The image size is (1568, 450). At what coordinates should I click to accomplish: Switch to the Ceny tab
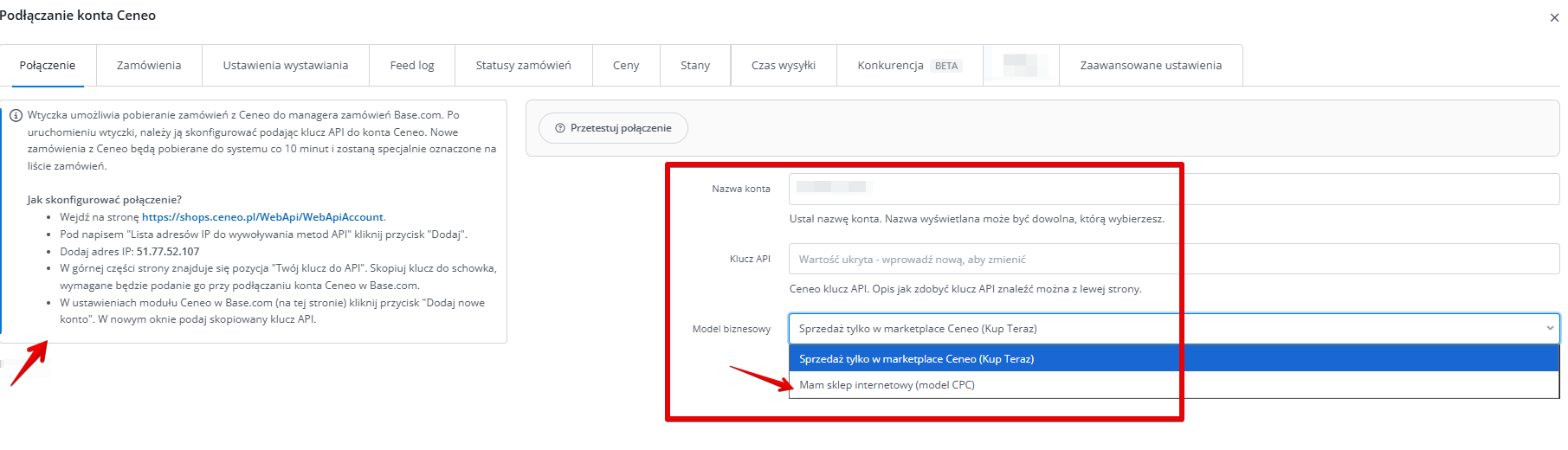(625, 66)
